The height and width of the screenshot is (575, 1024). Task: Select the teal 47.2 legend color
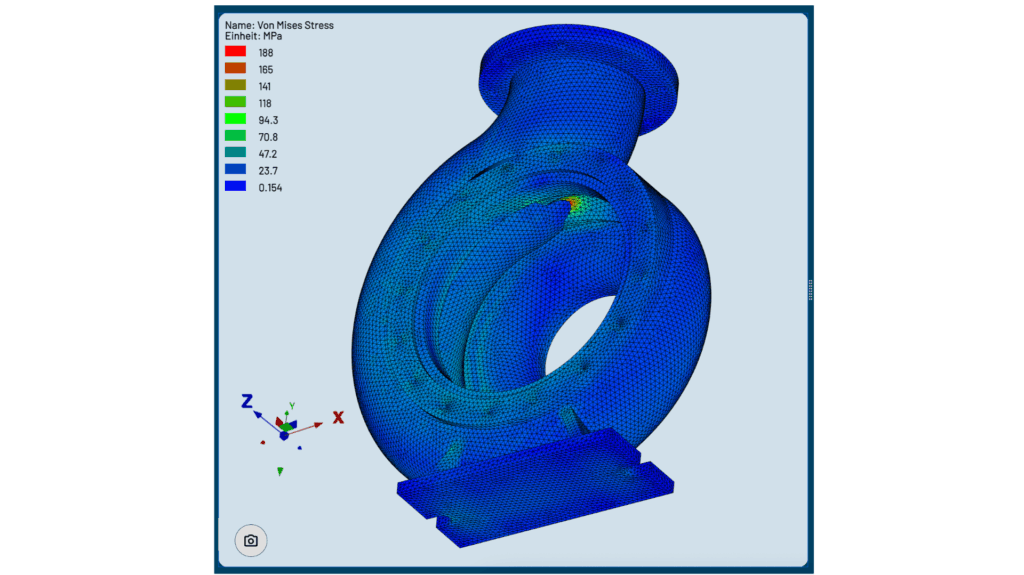235,153
